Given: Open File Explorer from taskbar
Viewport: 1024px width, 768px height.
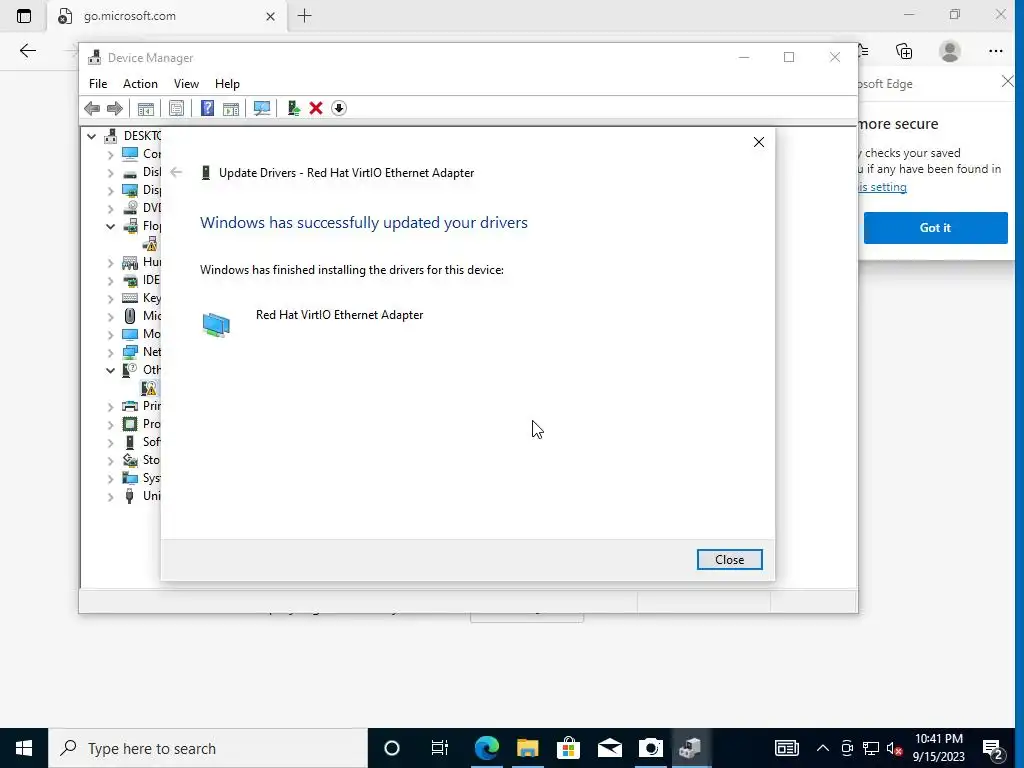Looking at the screenshot, I should tap(528, 748).
